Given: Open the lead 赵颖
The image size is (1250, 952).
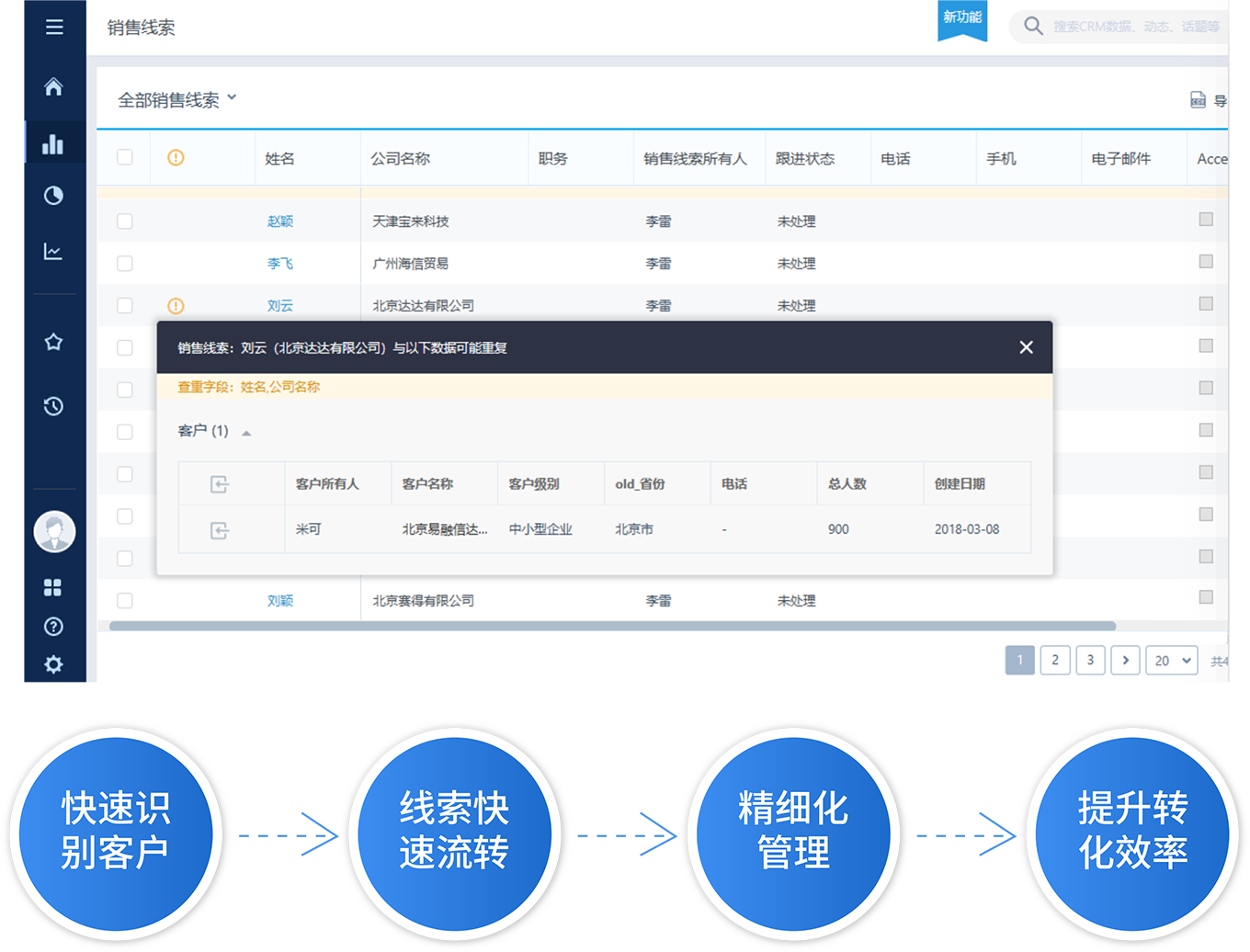Looking at the screenshot, I should 280,221.
